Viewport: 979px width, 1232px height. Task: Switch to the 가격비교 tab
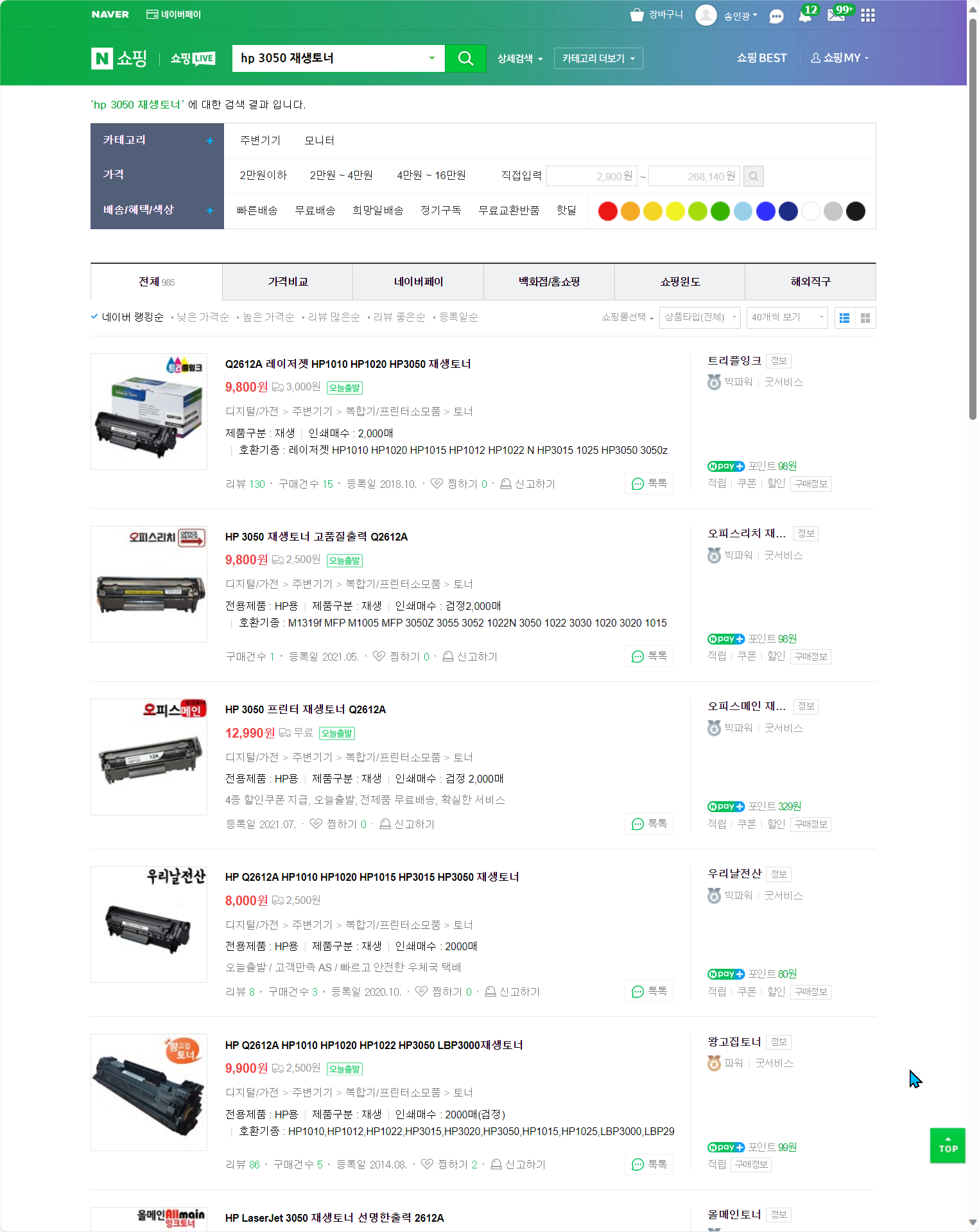pyautogui.click(x=288, y=282)
